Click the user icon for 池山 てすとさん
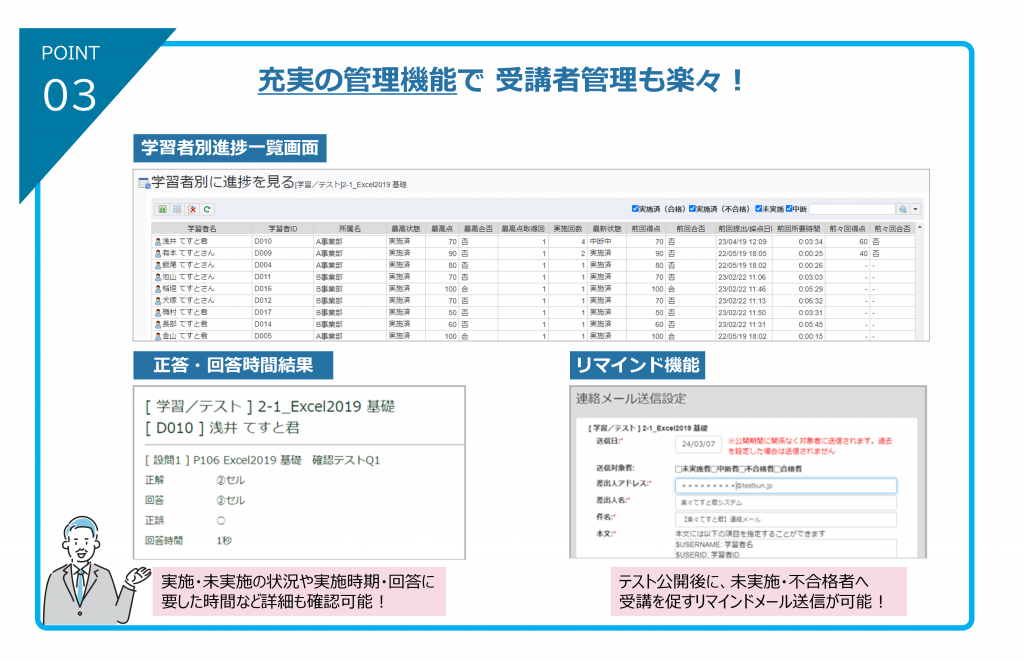This screenshot has width=1024, height=662. [157, 277]
